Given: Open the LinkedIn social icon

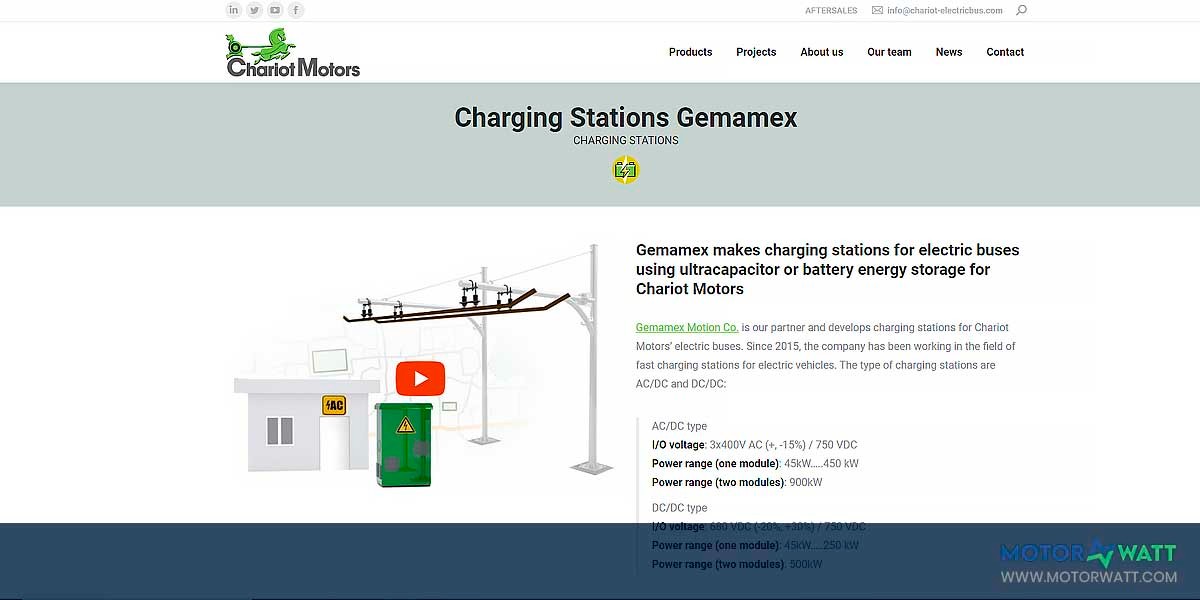Looking at the screenshot, I should [x=233, y=9].
